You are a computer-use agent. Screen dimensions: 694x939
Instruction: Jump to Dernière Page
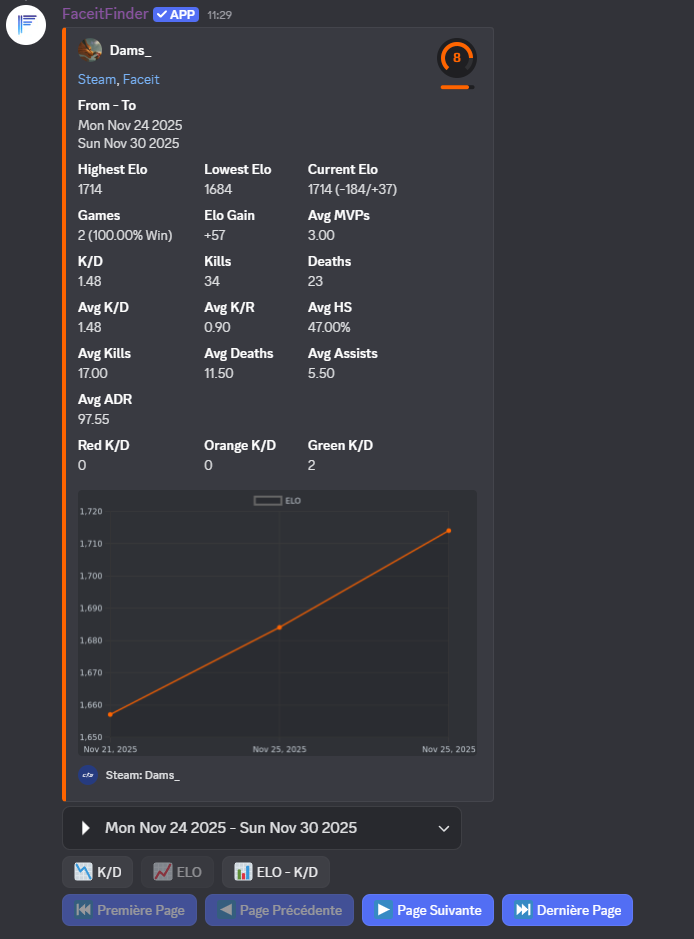tap(567, 910)
